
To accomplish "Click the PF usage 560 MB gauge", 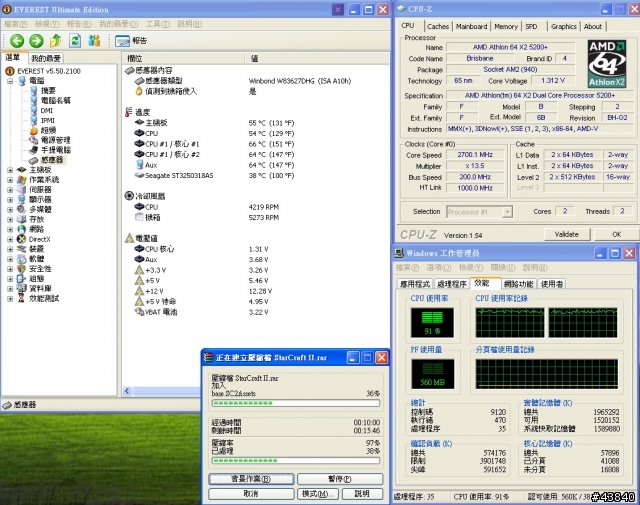I will tap(432, 374).
